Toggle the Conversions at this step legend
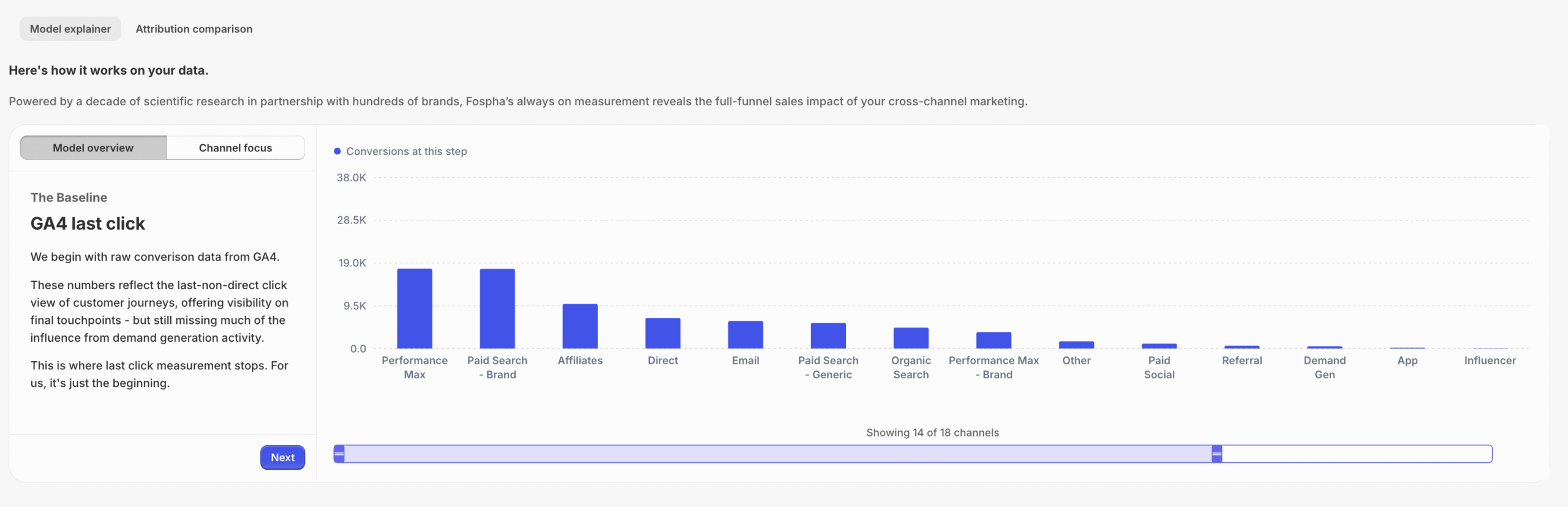The width and height of the screenshot is (1568, 507). 401,151
